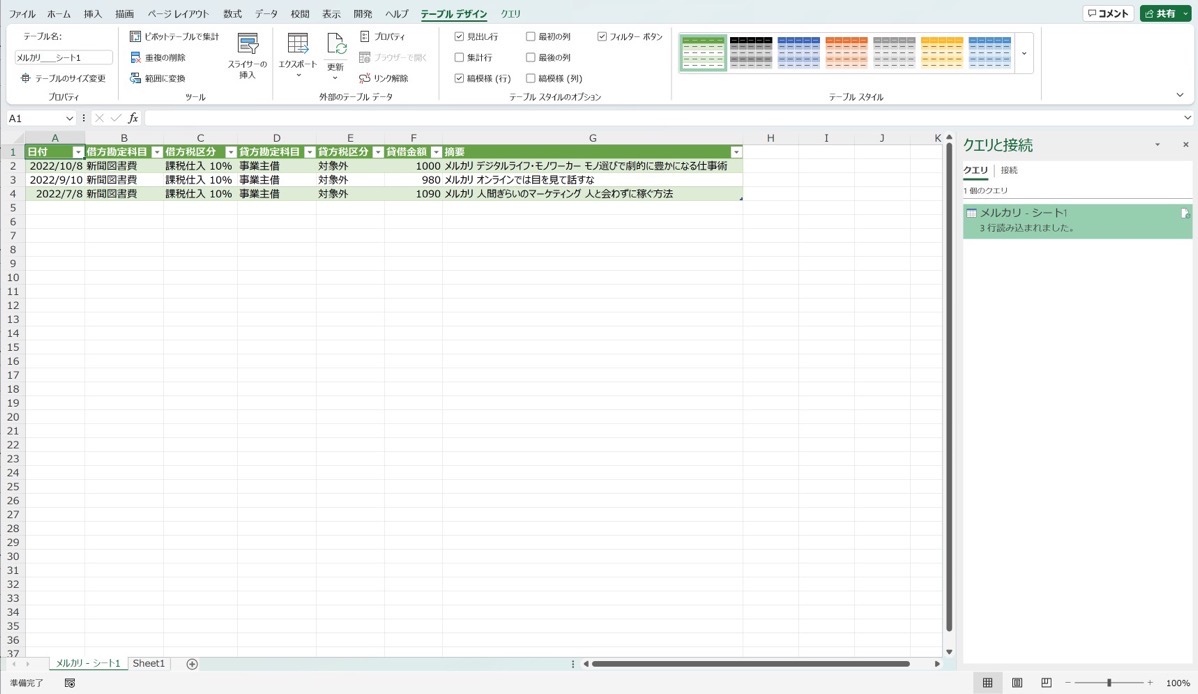Viewport: 1198px width, 694px height.
Task: Enable 縞模様 (列) checkbox
Action: tap(530, 78)
